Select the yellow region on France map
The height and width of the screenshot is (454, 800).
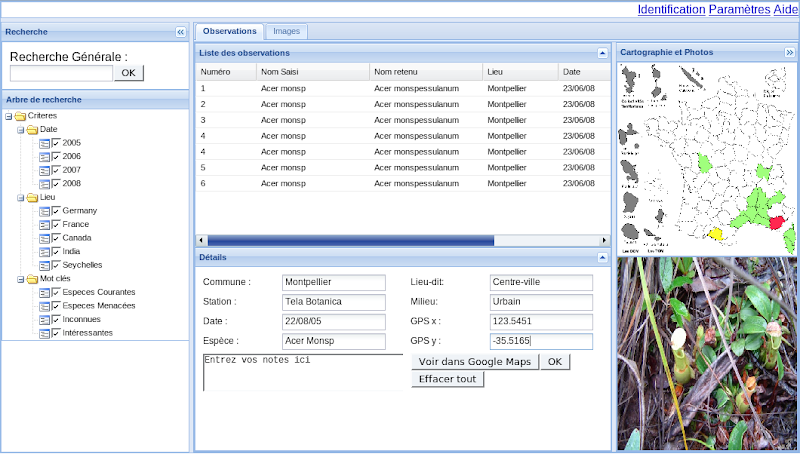[716, 234]
